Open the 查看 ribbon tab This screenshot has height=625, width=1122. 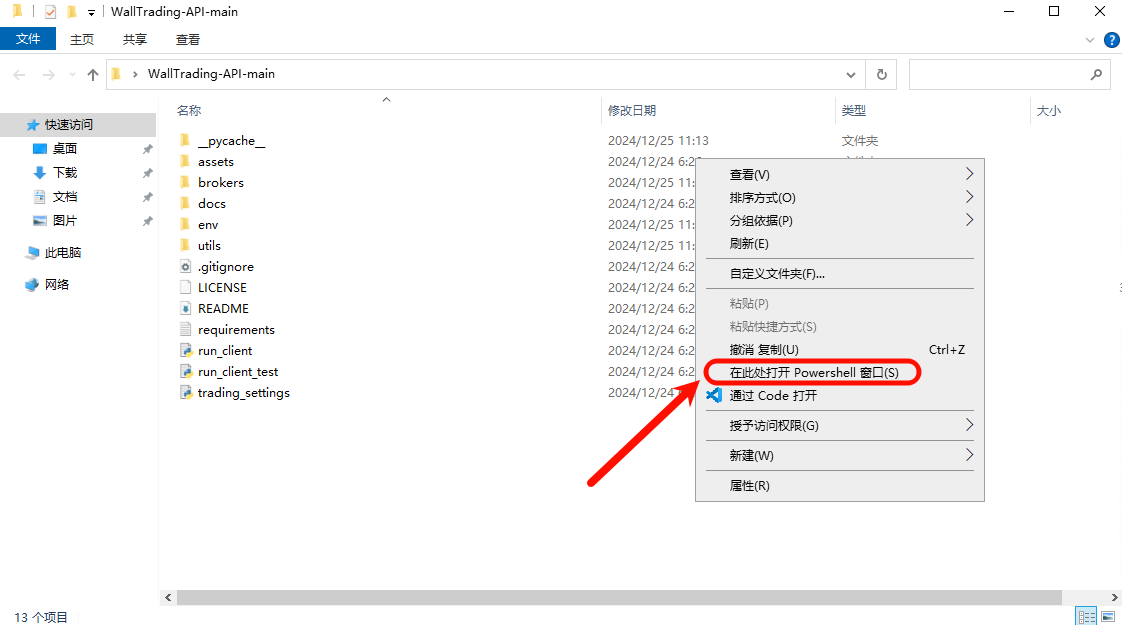(187, 39)
